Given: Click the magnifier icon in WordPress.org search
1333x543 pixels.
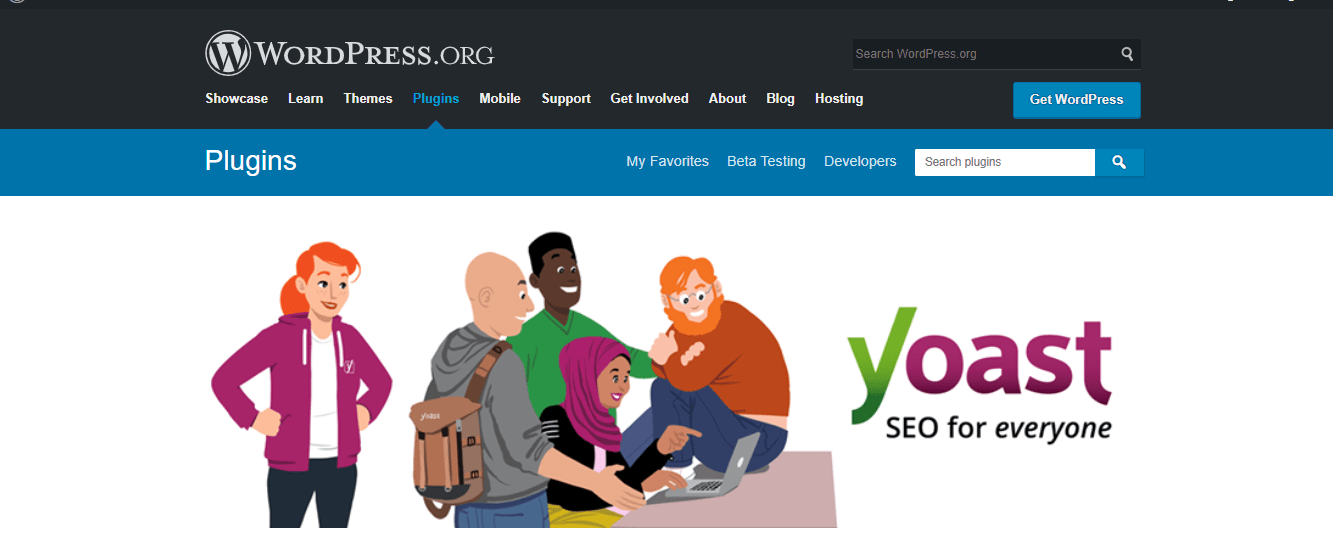Looking at the screenshot, I should [x=1127, y=54].
